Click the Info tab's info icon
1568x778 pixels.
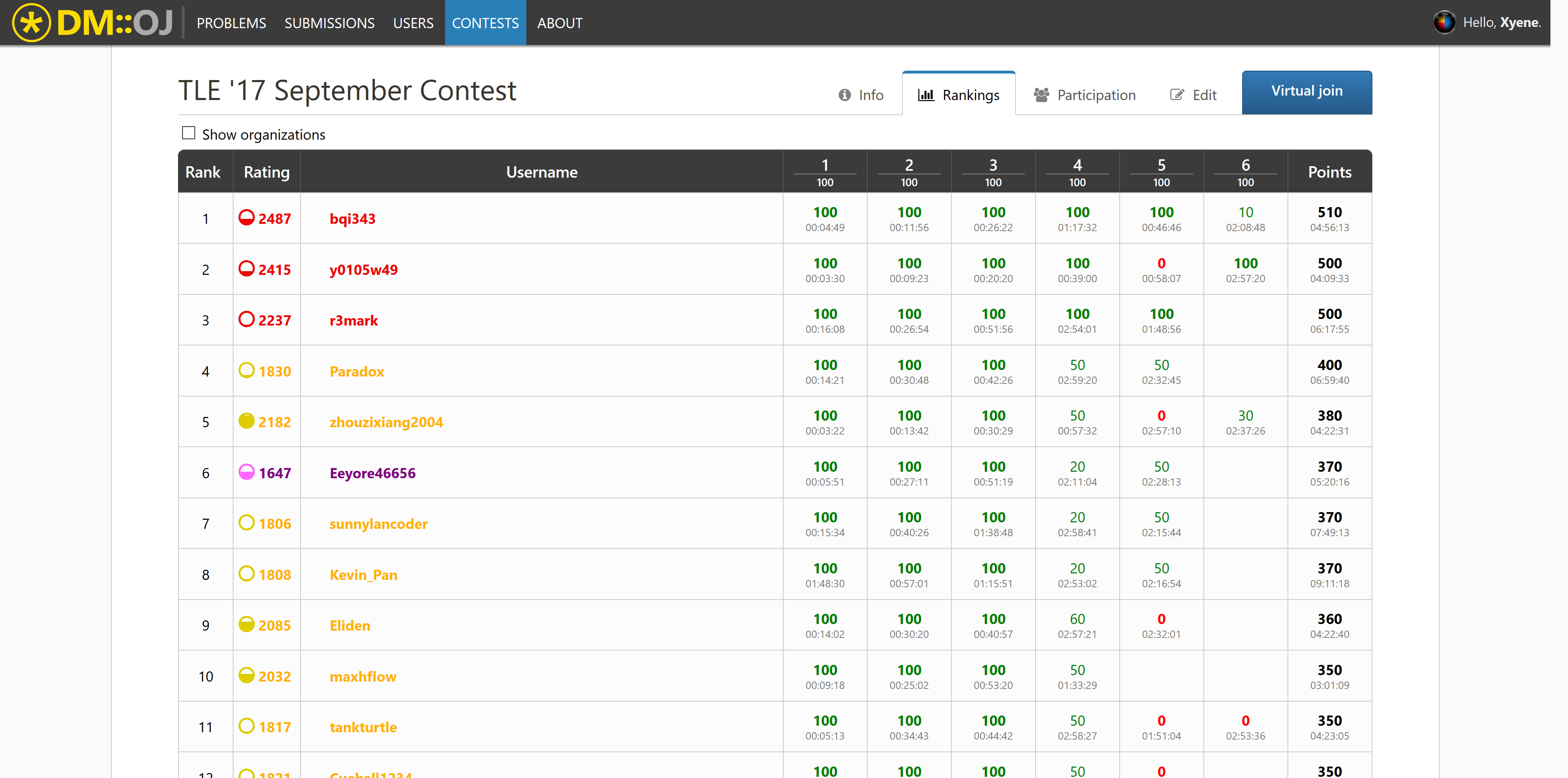click(844, 95)
